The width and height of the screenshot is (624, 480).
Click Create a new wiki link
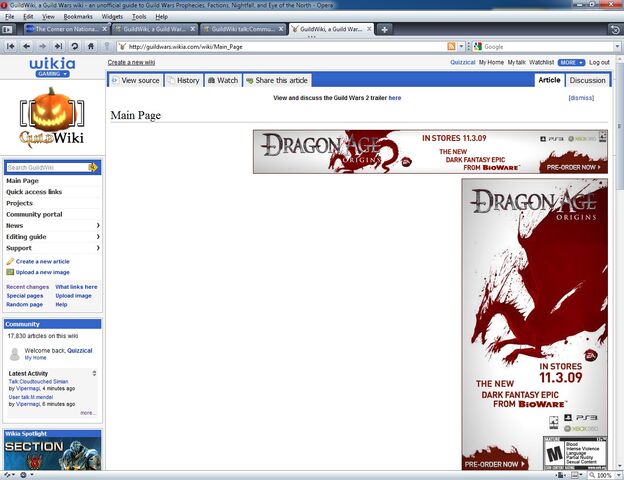point(131,62)
